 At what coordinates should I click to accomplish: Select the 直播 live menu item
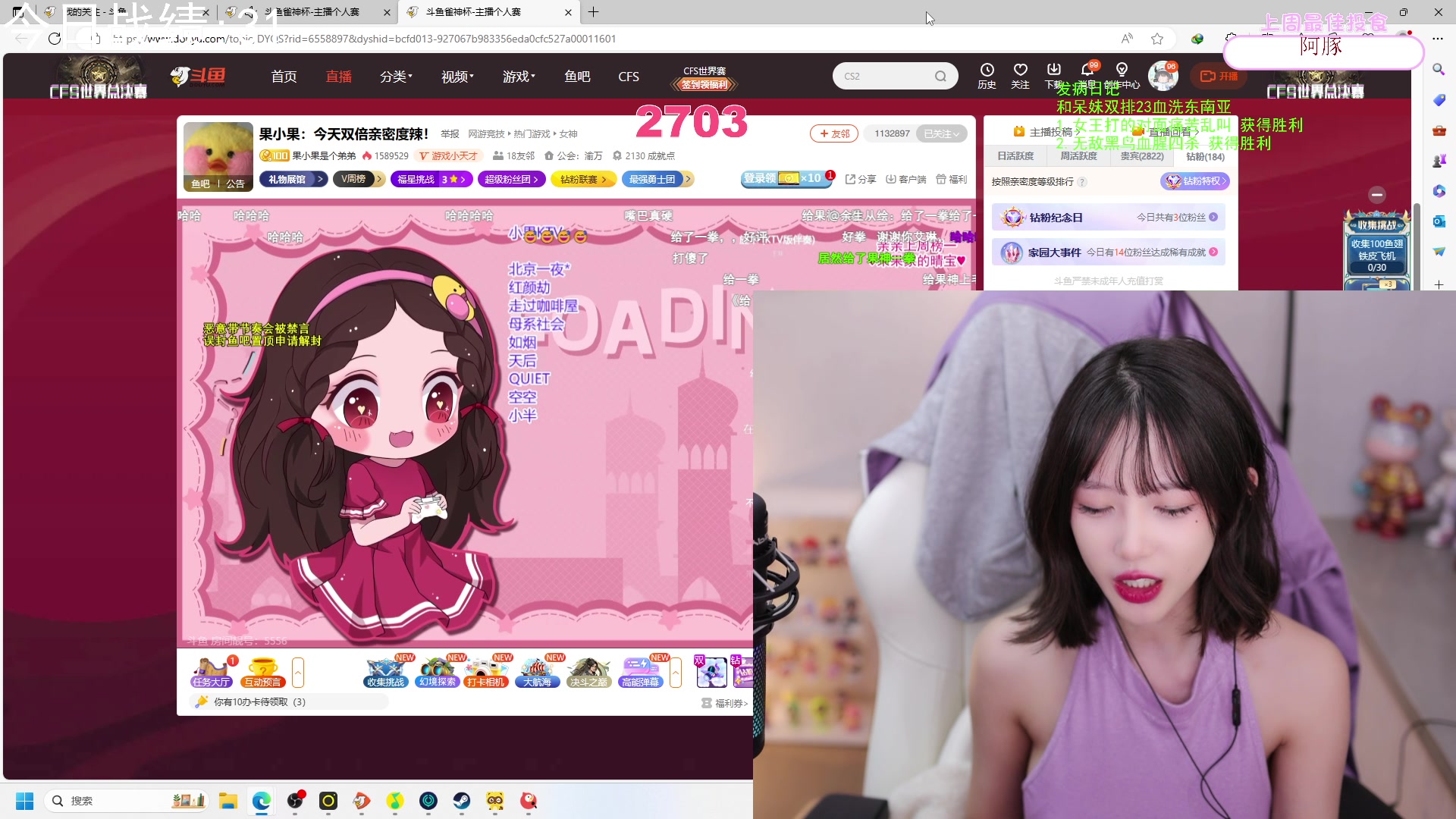point(339,77)
